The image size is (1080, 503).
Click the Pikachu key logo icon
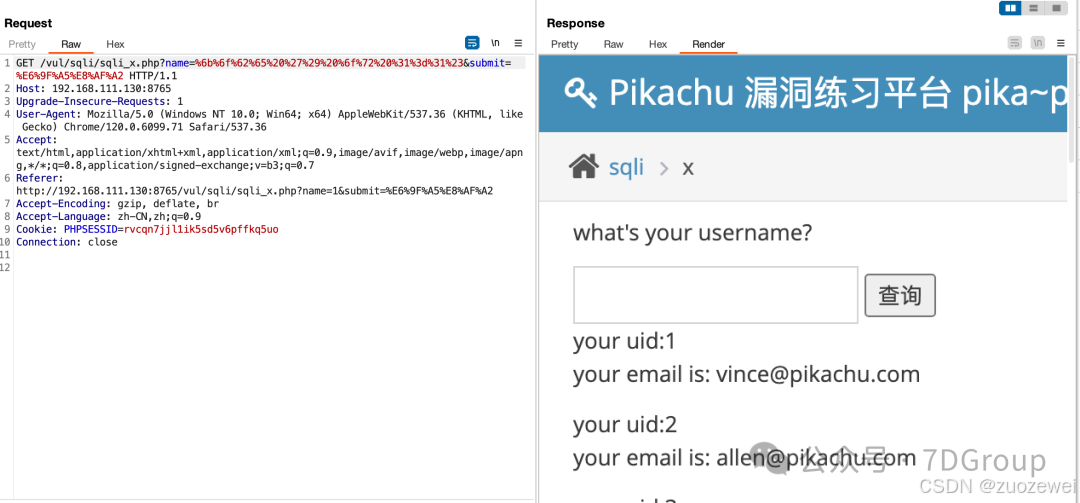pos(581,93)
